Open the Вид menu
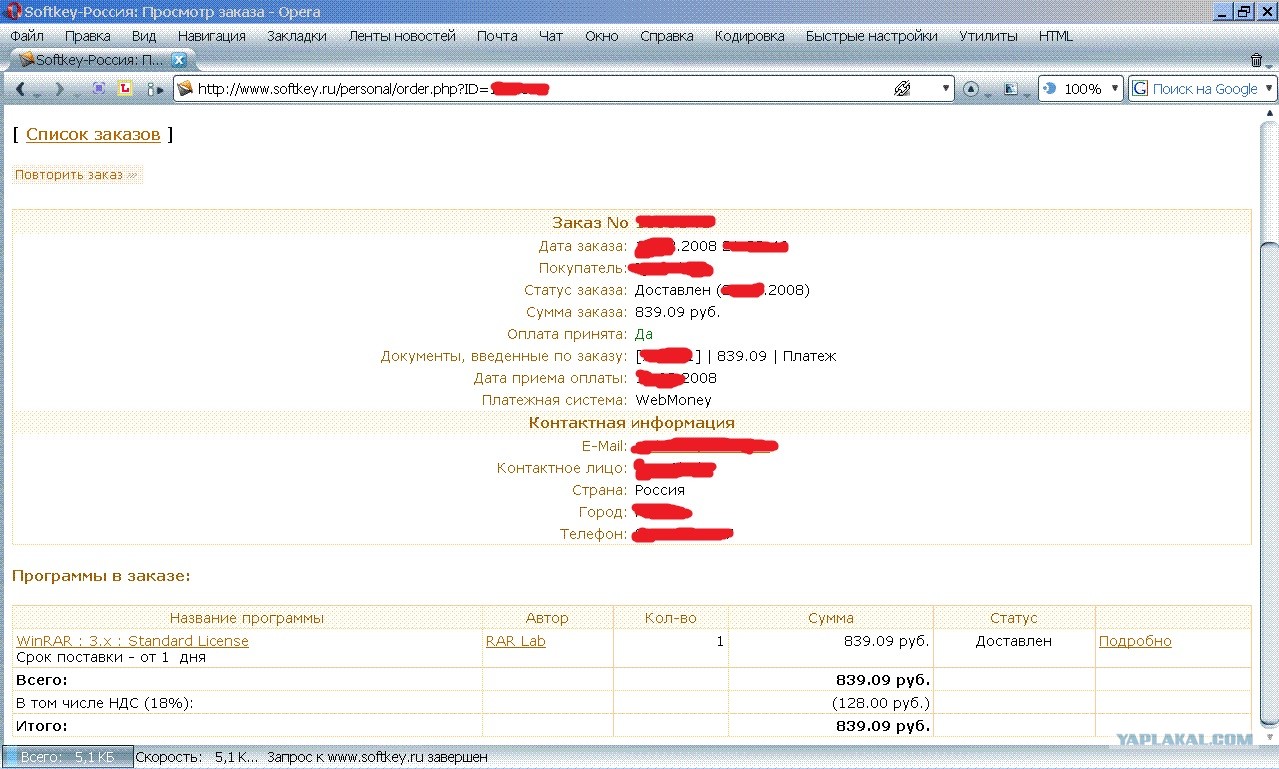 pyautogui.click(x=144, y=36)
